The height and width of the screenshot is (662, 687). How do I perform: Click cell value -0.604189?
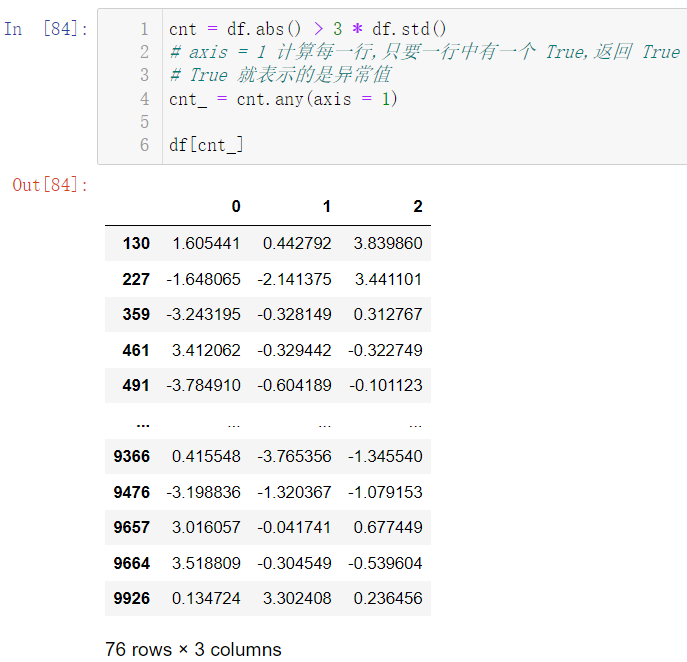click(294, 386)
